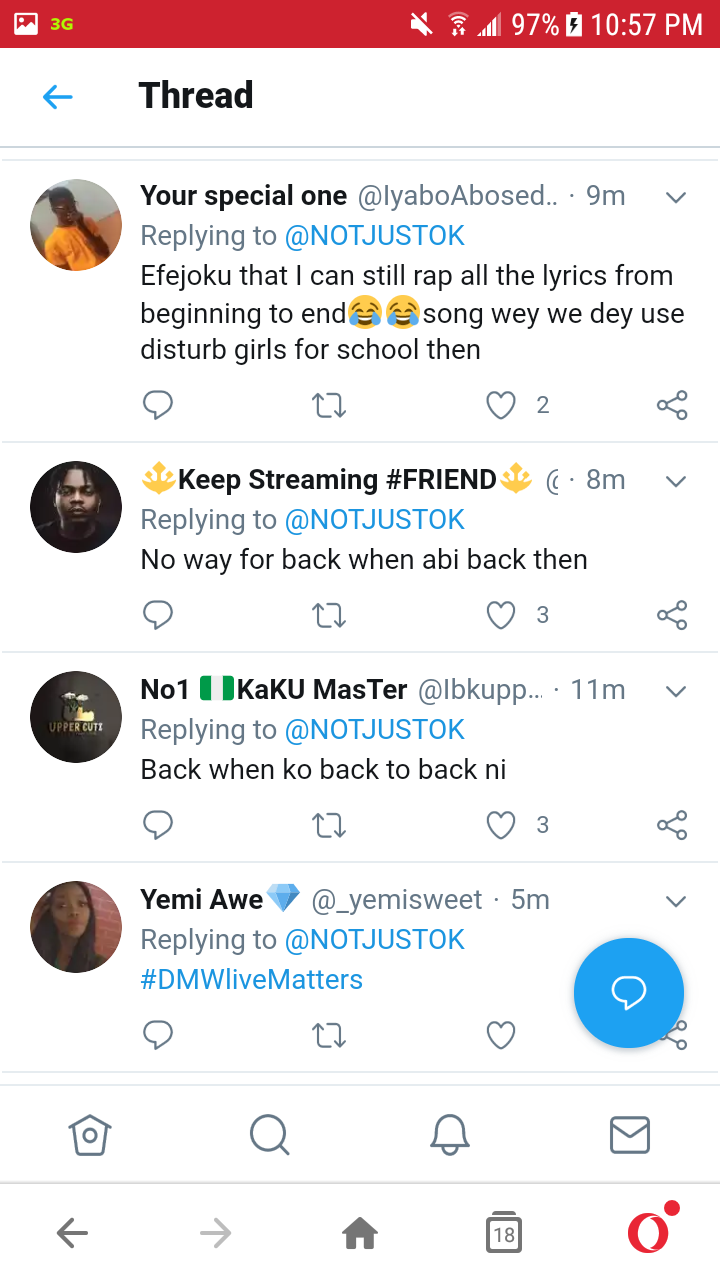Open the browser tabs counter showing 18
The height and width of the screenshot is (1280, 720).
tap(504, 1234)
